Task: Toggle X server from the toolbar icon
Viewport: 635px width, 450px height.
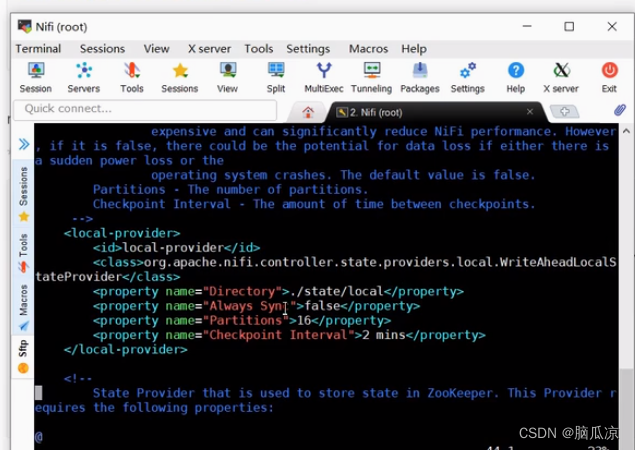Action: 561,77
